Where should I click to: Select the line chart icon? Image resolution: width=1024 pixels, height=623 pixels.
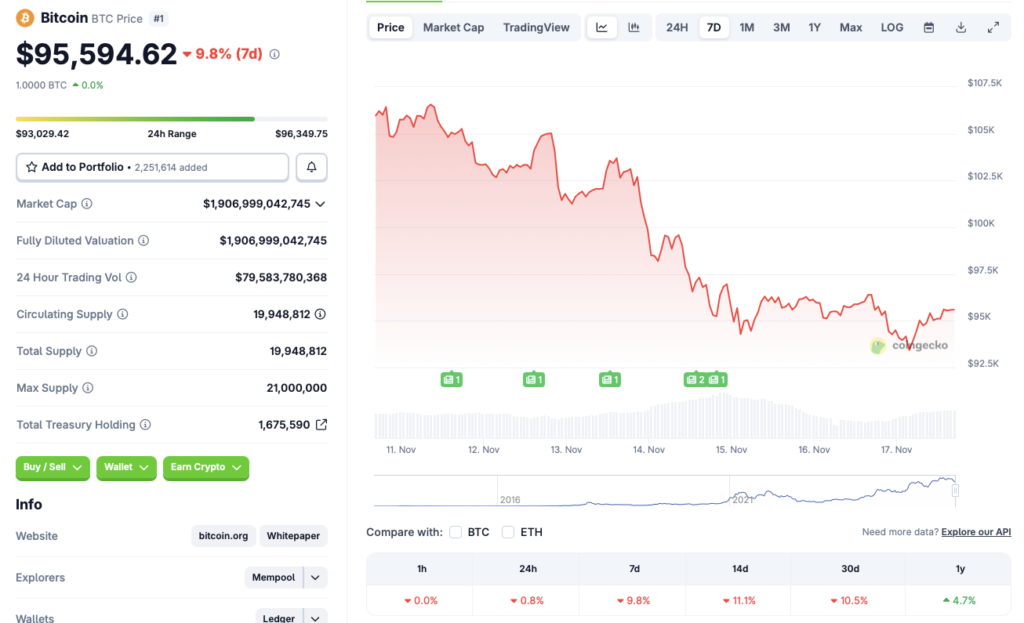tap(602, 28)
